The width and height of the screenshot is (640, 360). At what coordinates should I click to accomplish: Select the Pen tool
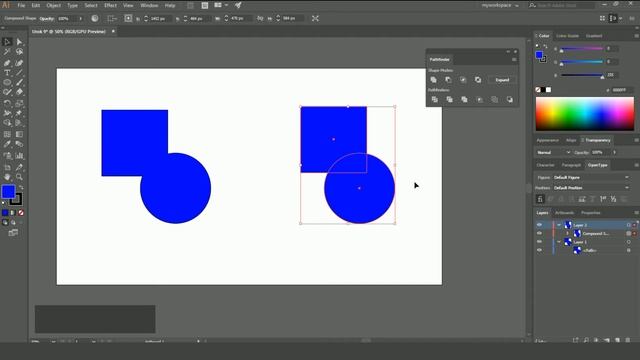point(7,63)
